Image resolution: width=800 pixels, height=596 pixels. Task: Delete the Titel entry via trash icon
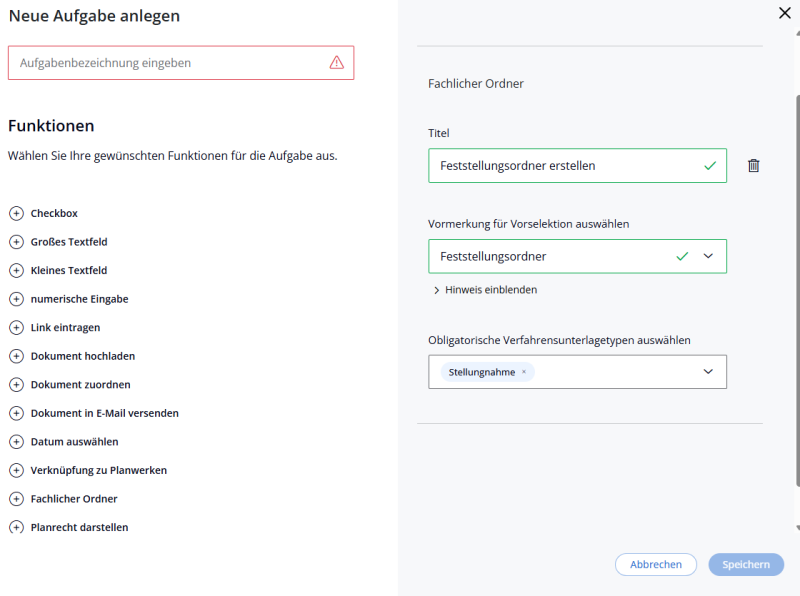pos(754,165)
